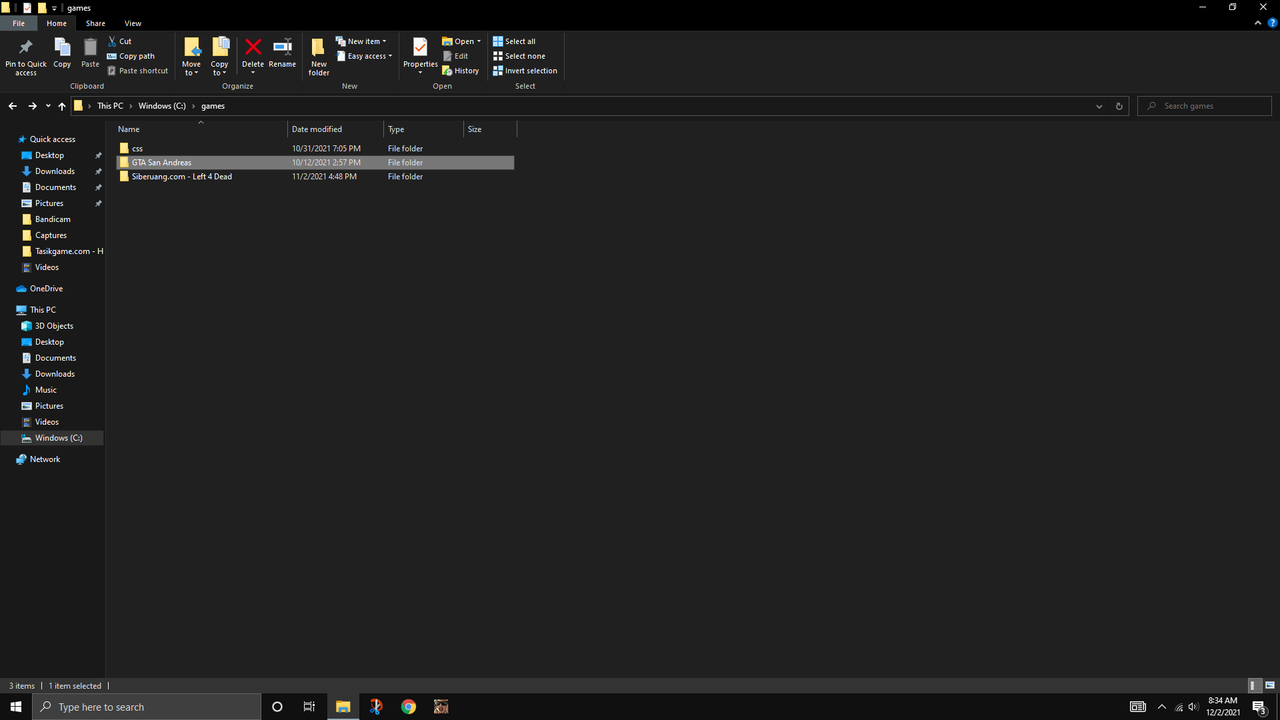Click Windows (C:) in the address bar
The height and width of the screenshot is (720, 1280).
(x=162, y=106)
